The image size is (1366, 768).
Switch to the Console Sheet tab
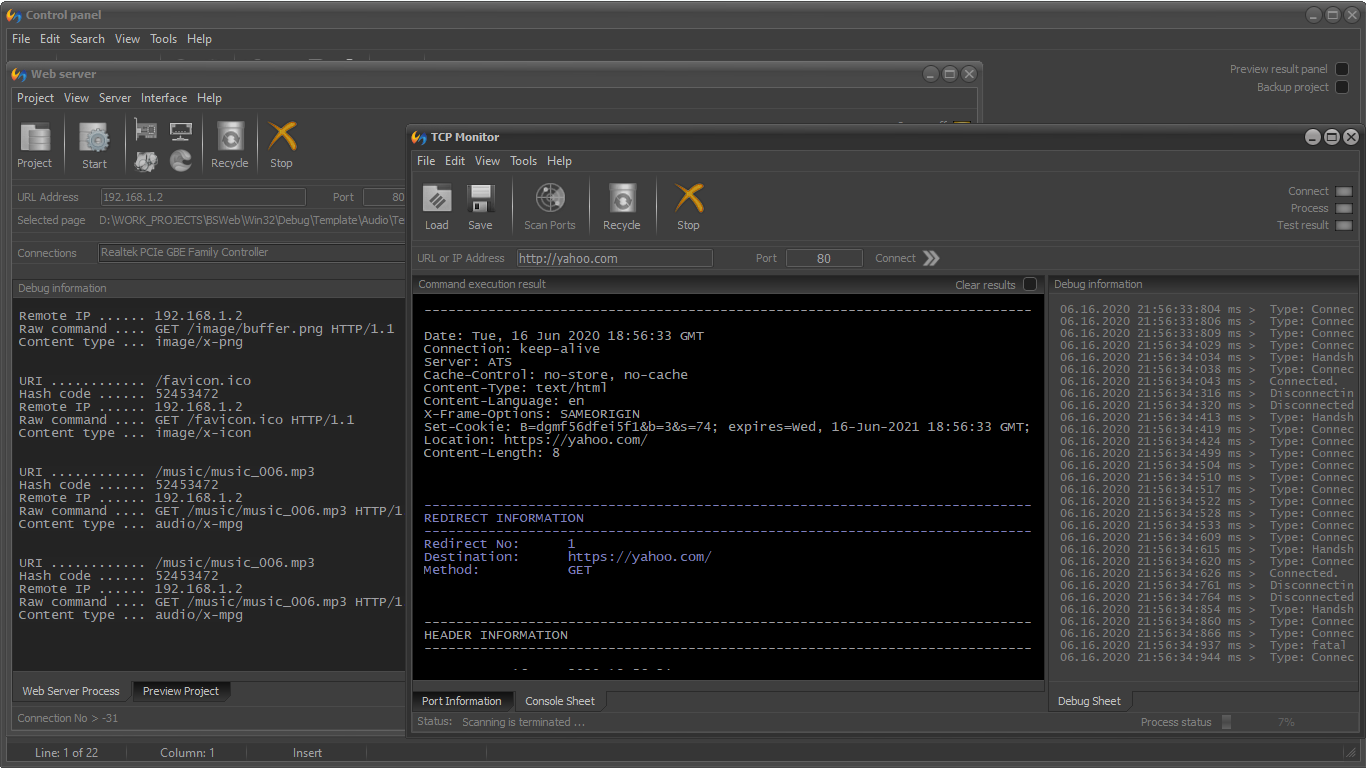[x=560, y=701]
